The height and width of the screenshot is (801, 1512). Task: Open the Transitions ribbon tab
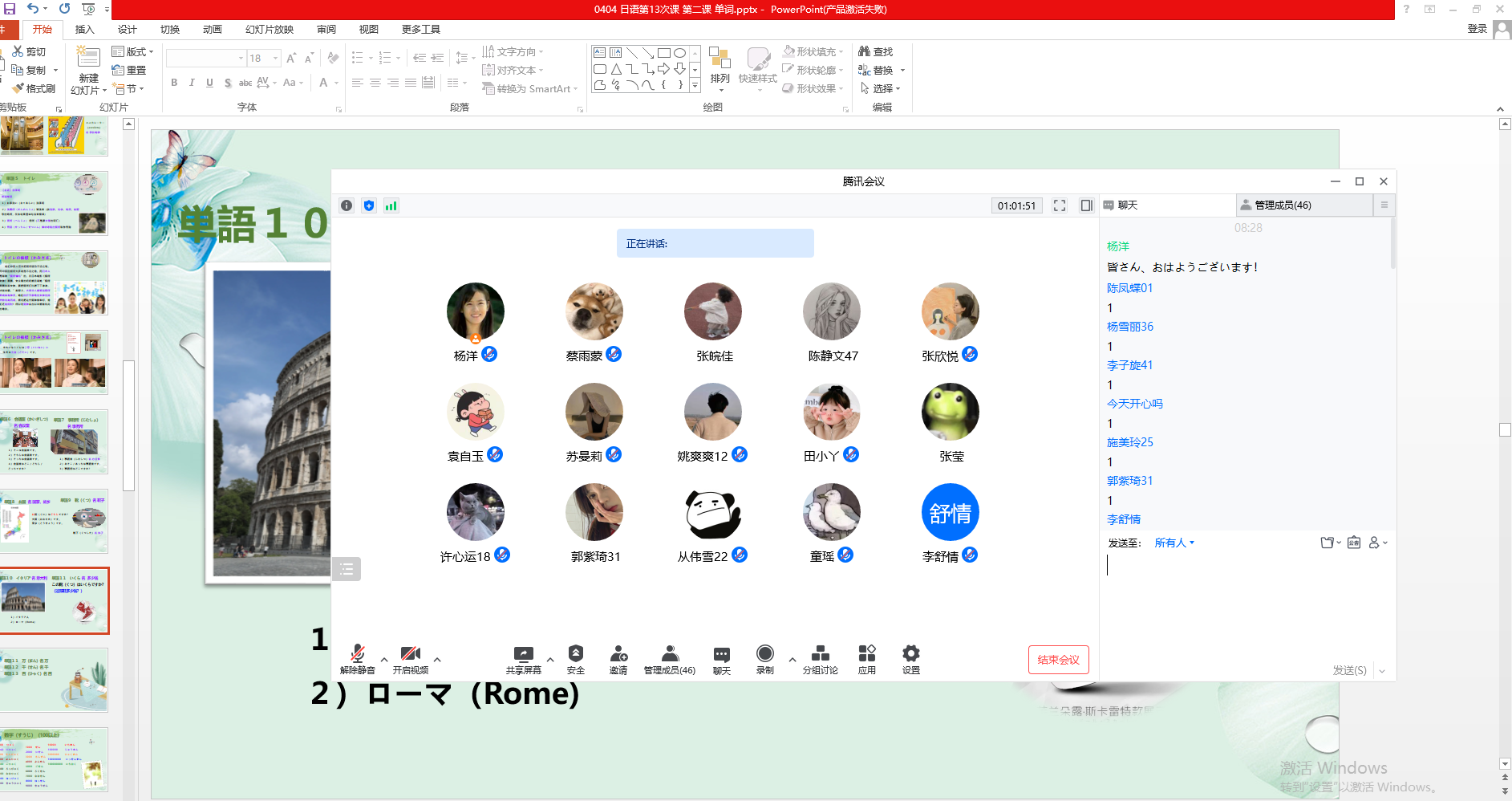tap(170, 29)
